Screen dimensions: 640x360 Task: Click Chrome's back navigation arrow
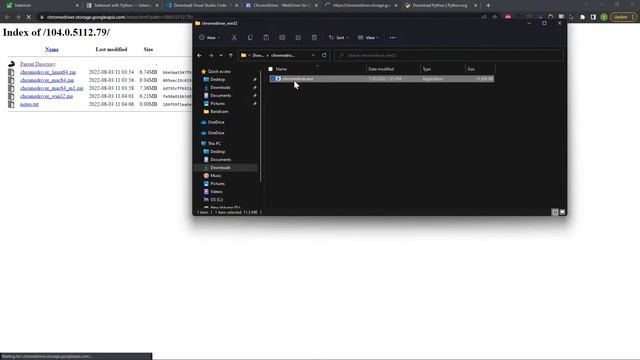7,17
